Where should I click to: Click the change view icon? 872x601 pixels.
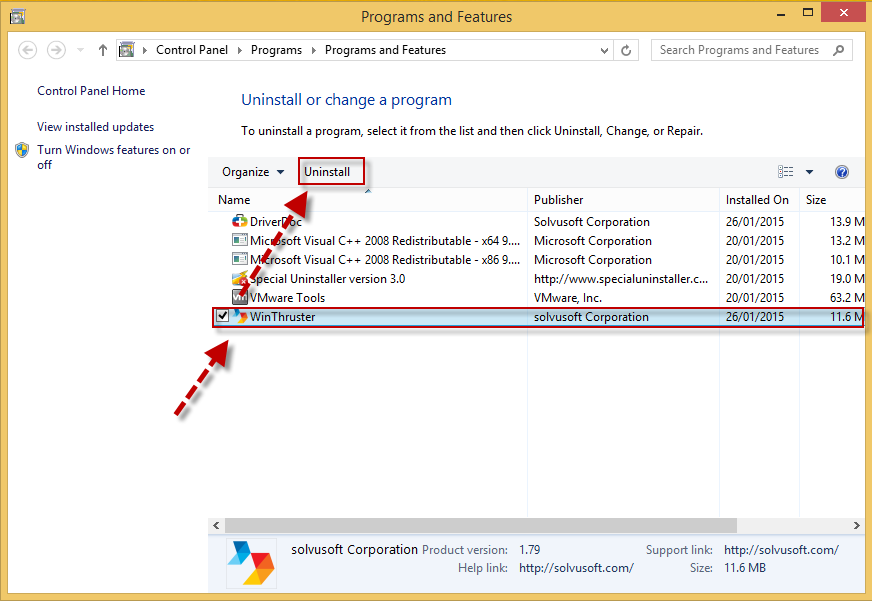tap(785, 171)
